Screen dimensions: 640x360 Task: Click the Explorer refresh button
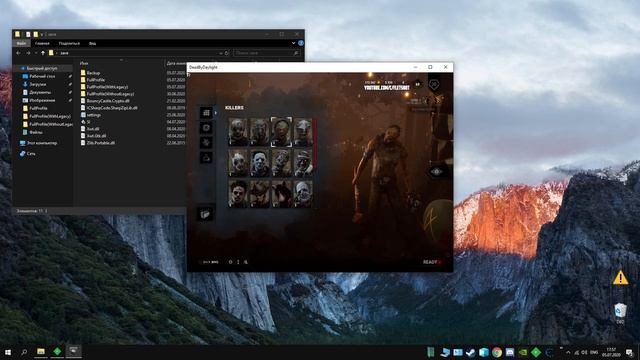227,53
